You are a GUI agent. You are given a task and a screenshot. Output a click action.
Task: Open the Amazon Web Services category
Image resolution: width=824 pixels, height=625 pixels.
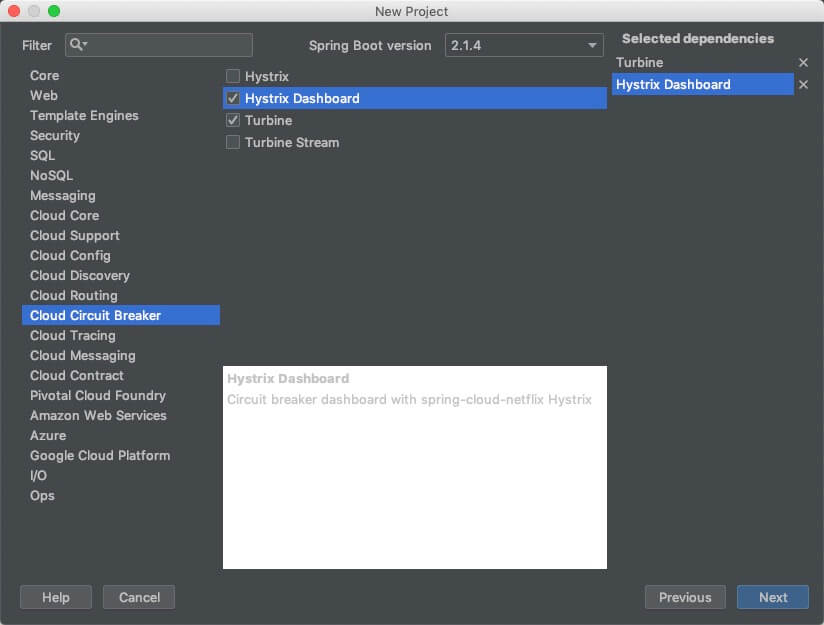pyautogui.click(x=121, y=415)
